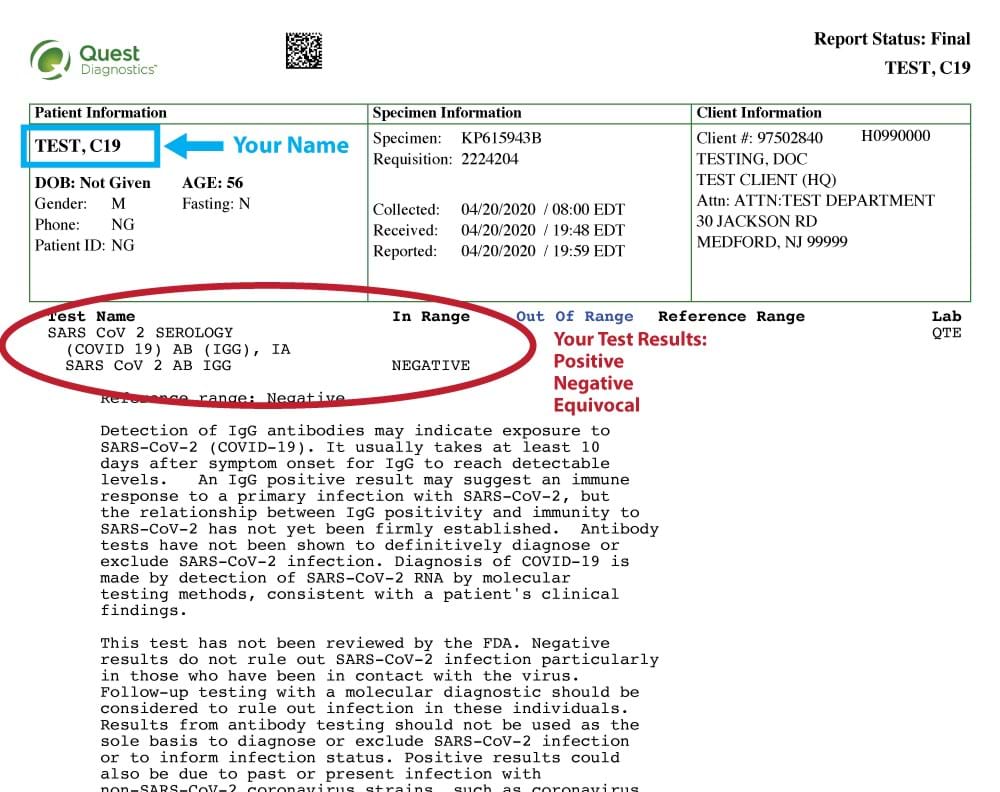Click the Client Information section header
This screenshot has height=792, width=1000.
pyautogui.click(x=759, y=113)
